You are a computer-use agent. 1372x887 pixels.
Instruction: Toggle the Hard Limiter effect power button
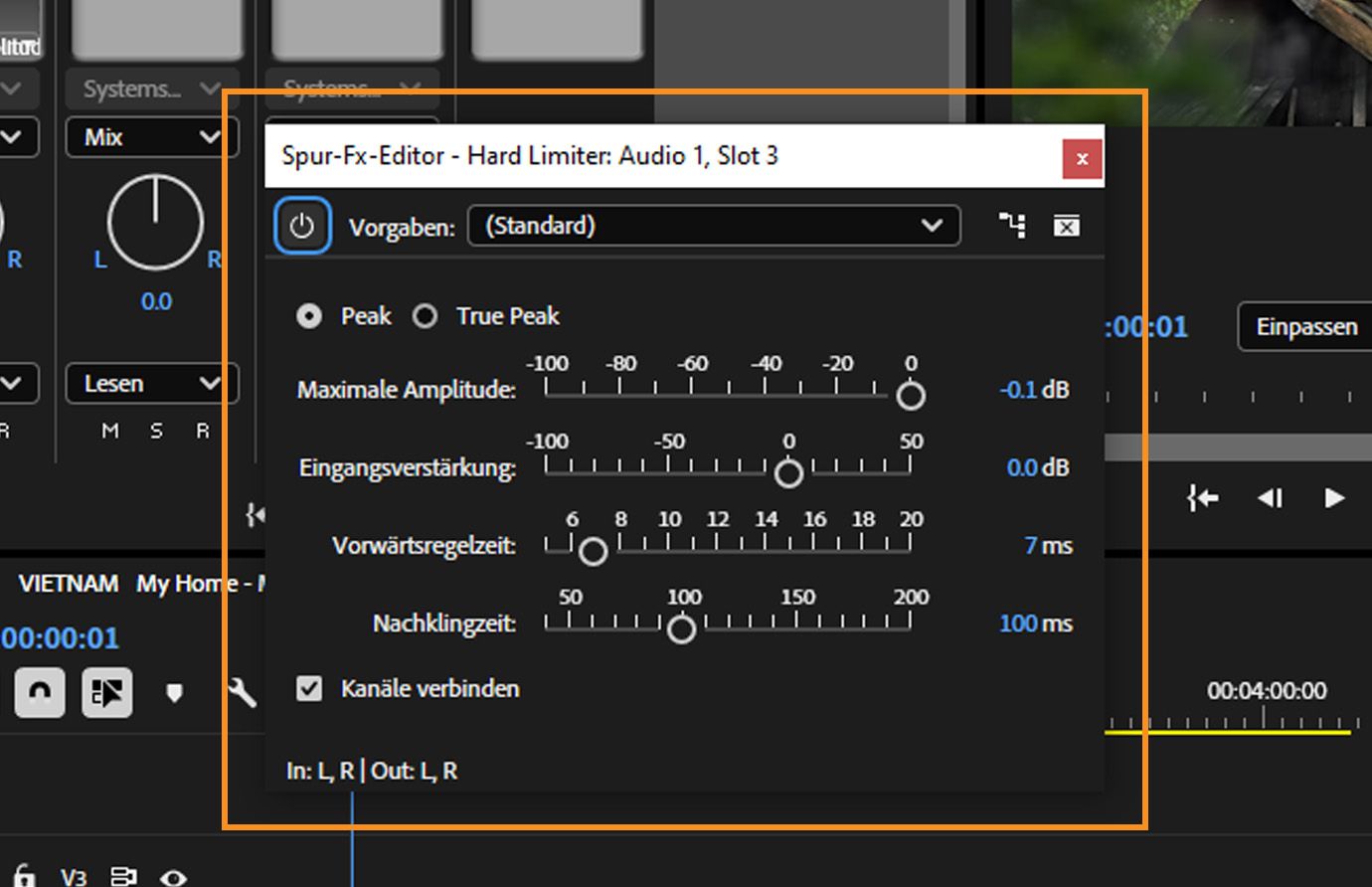point(301,226)
